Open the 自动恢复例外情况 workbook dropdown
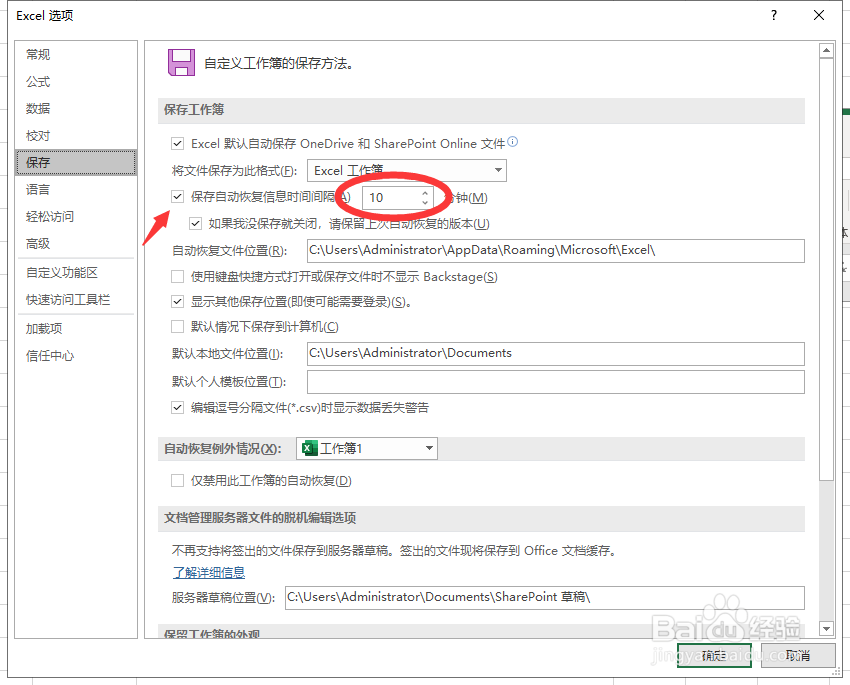 pos(367,448)
